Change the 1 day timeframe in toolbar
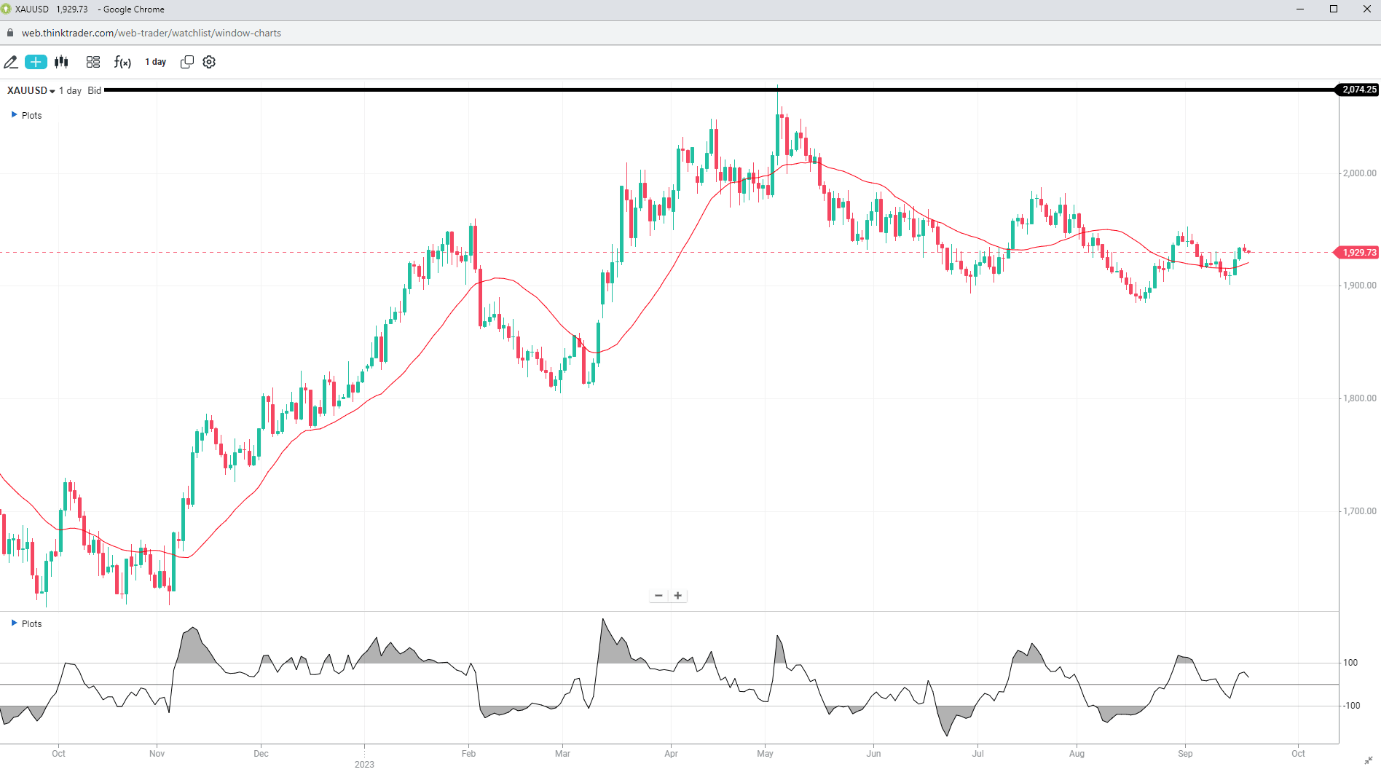Image resolution: width=1381 pixels, height=772 pixels. click(155, 62)
